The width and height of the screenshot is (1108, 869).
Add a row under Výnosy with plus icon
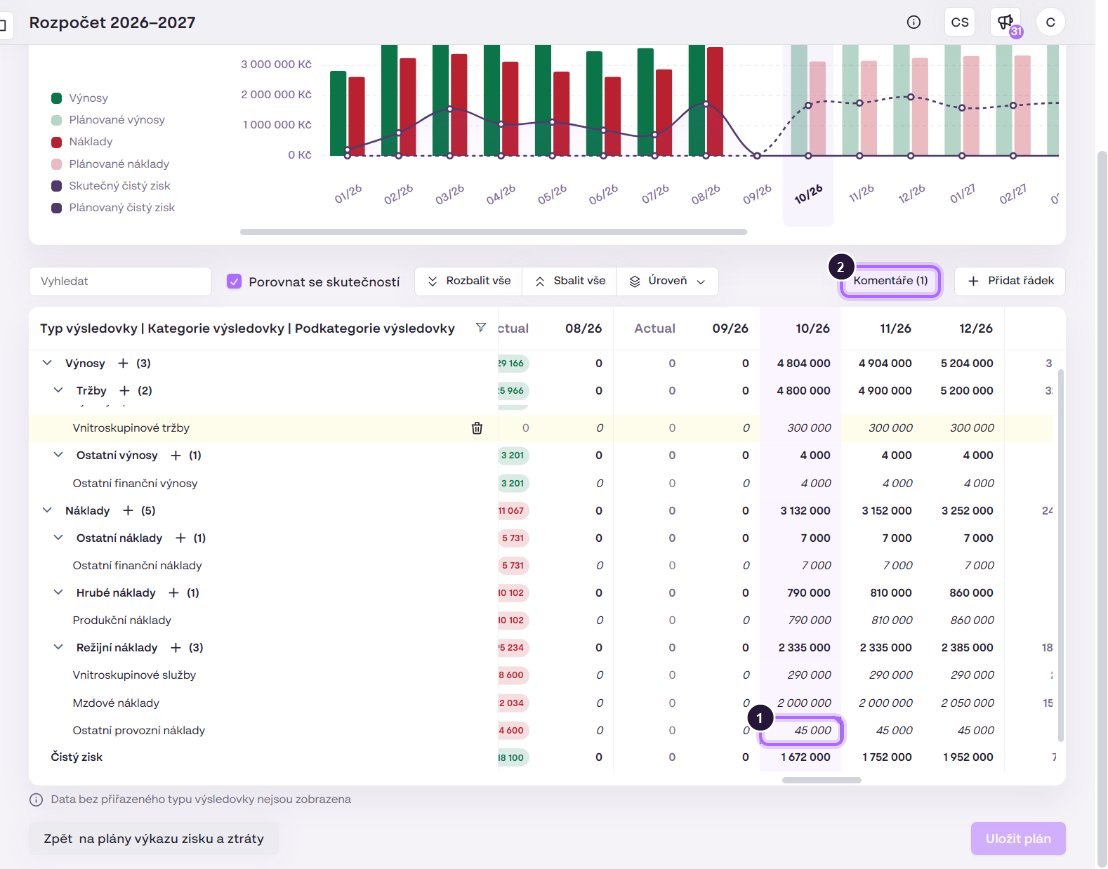pyautogui.click(x=123, y=363)
